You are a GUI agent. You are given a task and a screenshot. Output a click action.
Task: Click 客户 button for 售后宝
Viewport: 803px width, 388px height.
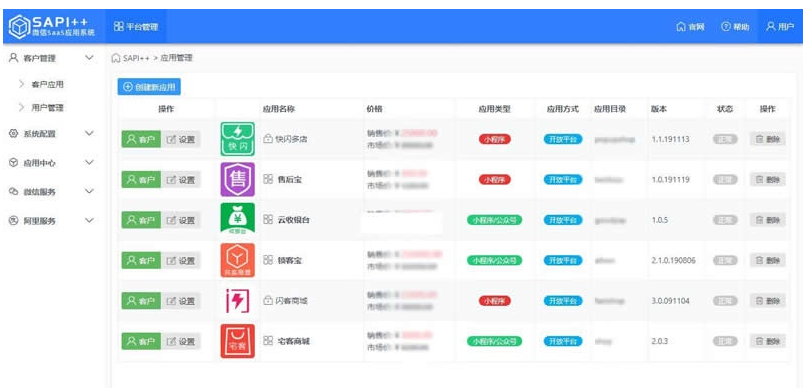141,179
